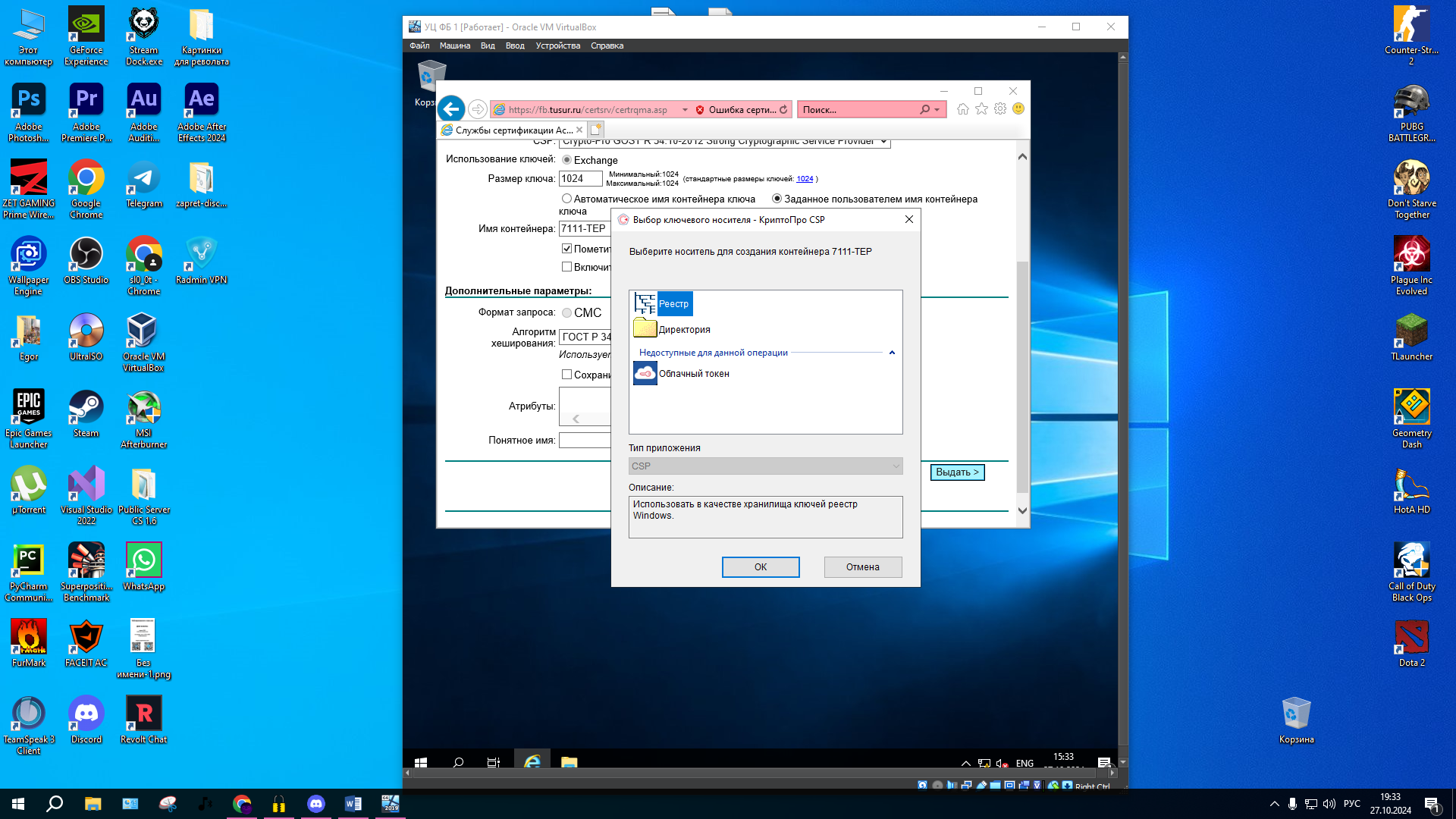Screen dimensions: 1456x819
Task: Open the guest VM Start menu
Action: [x=421, y=762]
